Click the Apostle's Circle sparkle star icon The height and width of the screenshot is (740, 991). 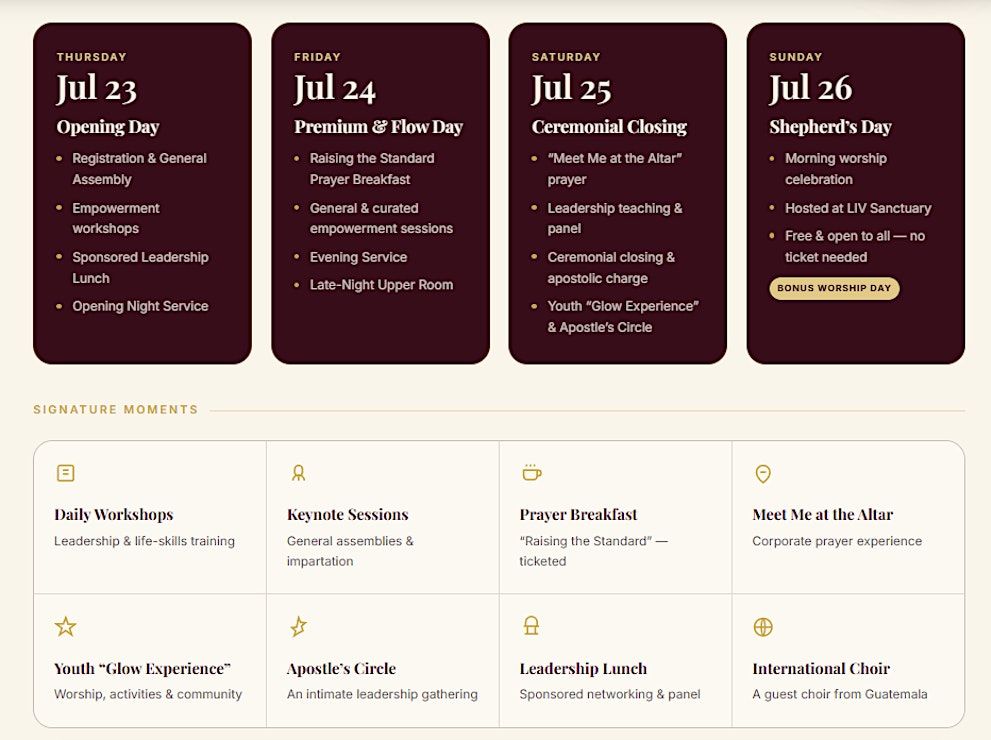coord(298,626)
